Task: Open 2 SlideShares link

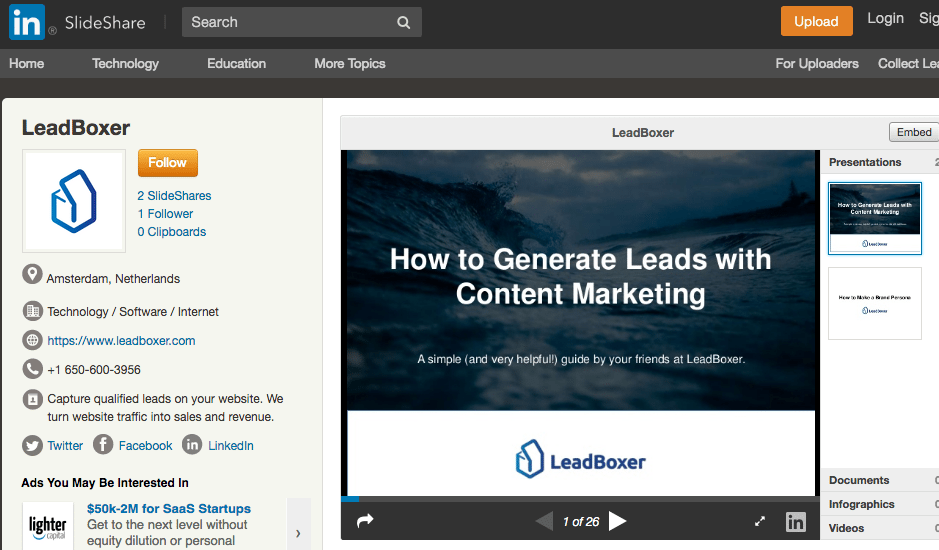Action: pos(174,196)
